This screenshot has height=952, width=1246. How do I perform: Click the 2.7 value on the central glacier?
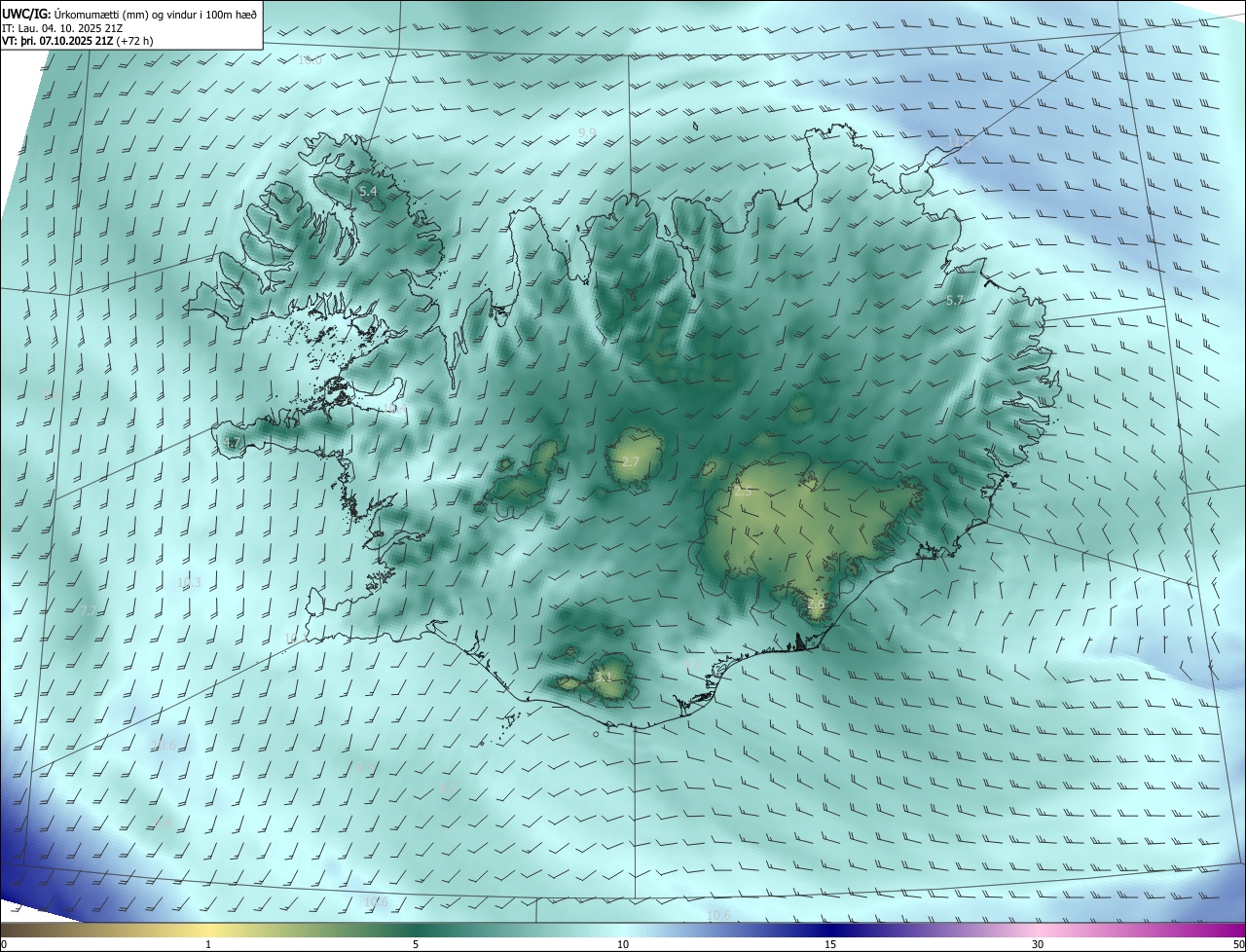point(630,461)
